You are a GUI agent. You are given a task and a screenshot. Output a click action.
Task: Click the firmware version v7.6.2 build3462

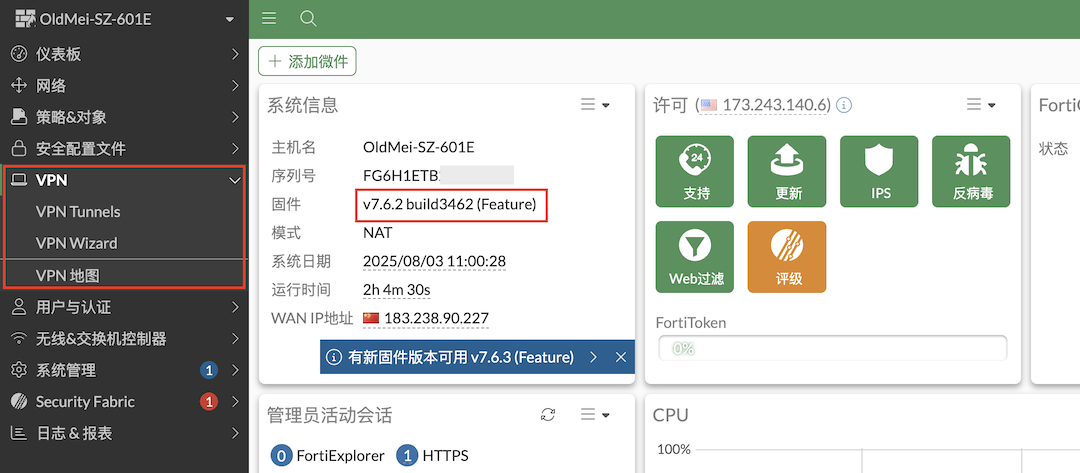click(450, 204)
